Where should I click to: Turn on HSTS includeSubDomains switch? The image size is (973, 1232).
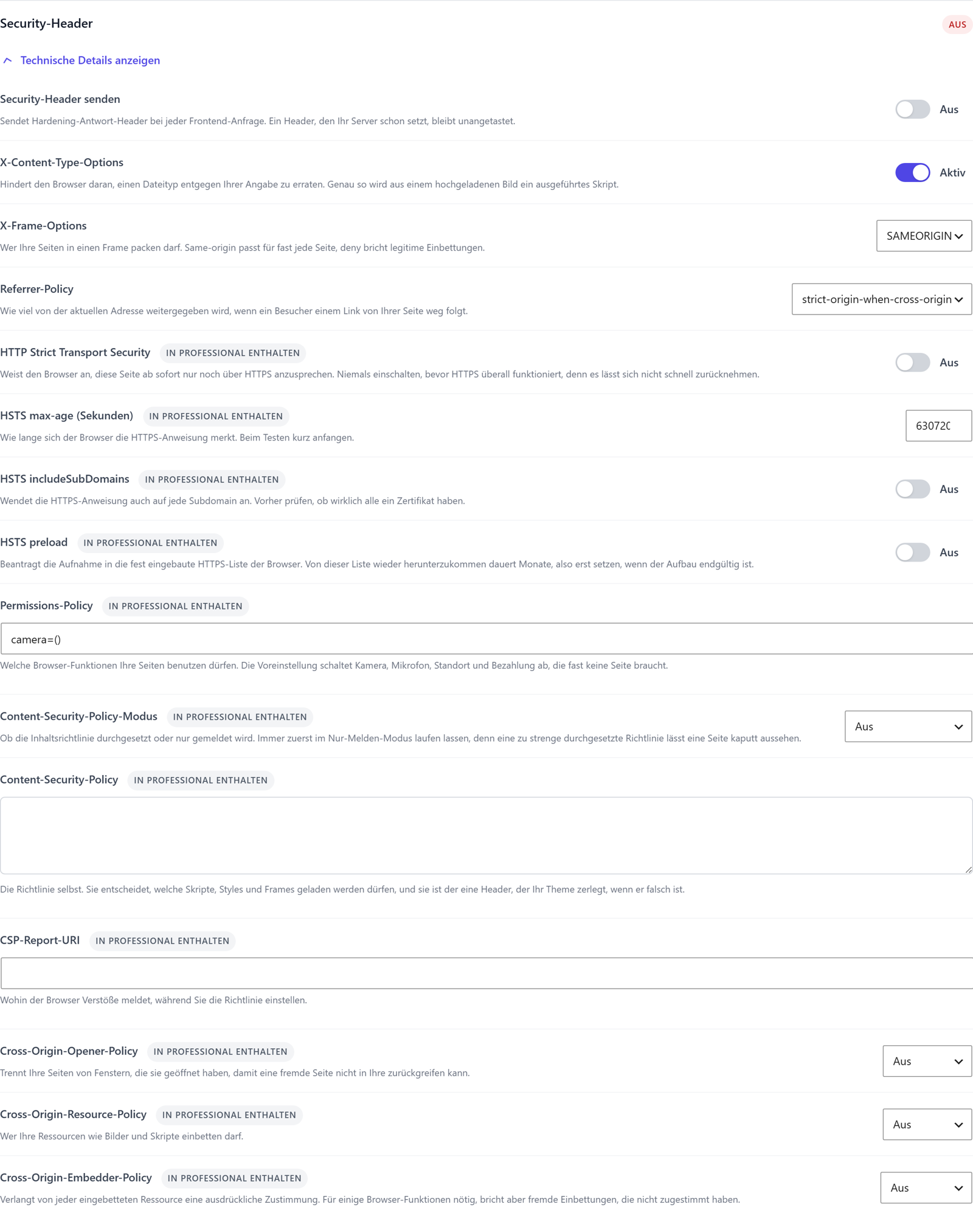912,489
